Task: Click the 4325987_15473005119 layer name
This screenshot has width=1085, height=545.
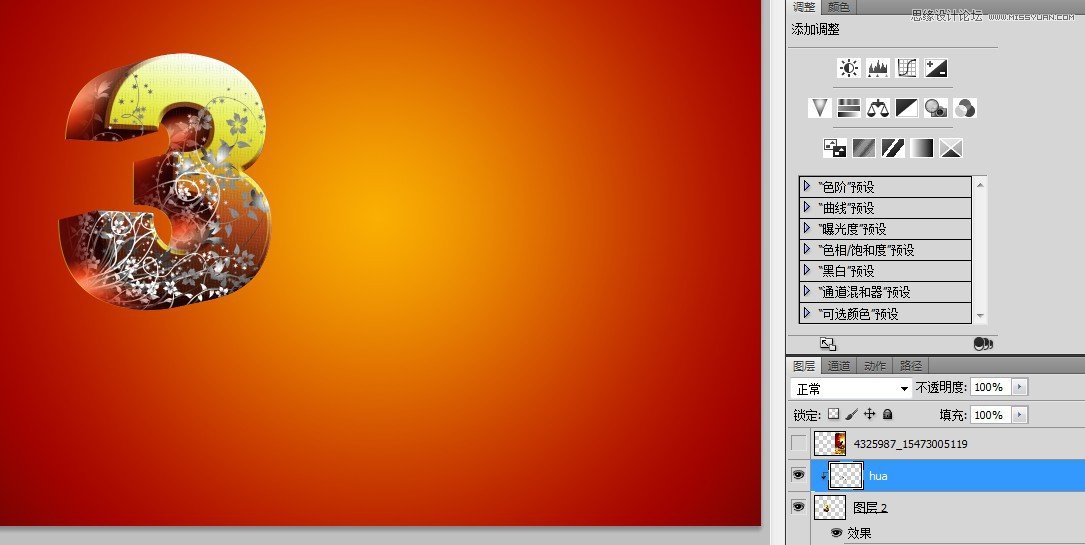Action: coord(911,443)
